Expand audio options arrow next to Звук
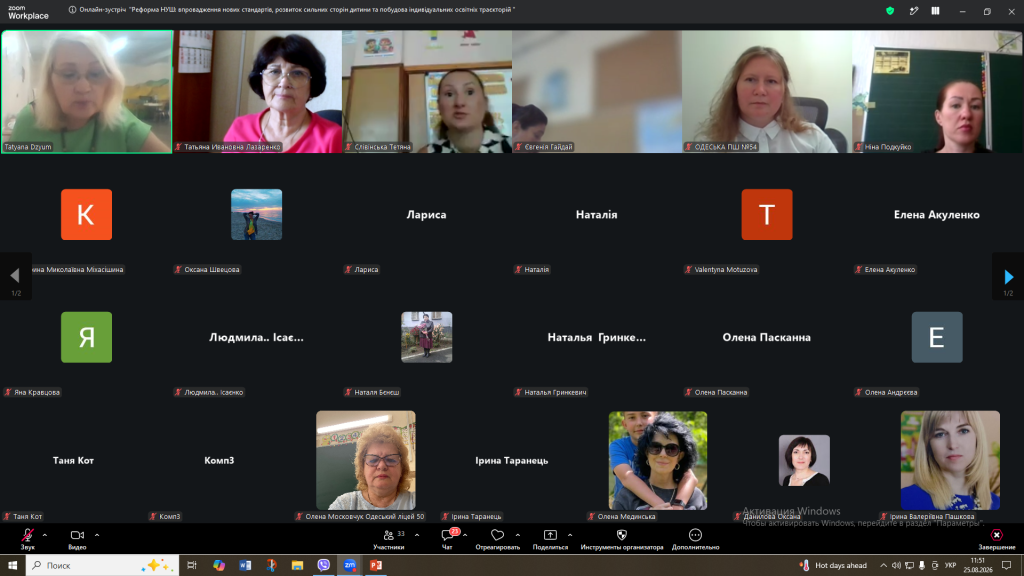1024x576 pixels. pos(44,536)
